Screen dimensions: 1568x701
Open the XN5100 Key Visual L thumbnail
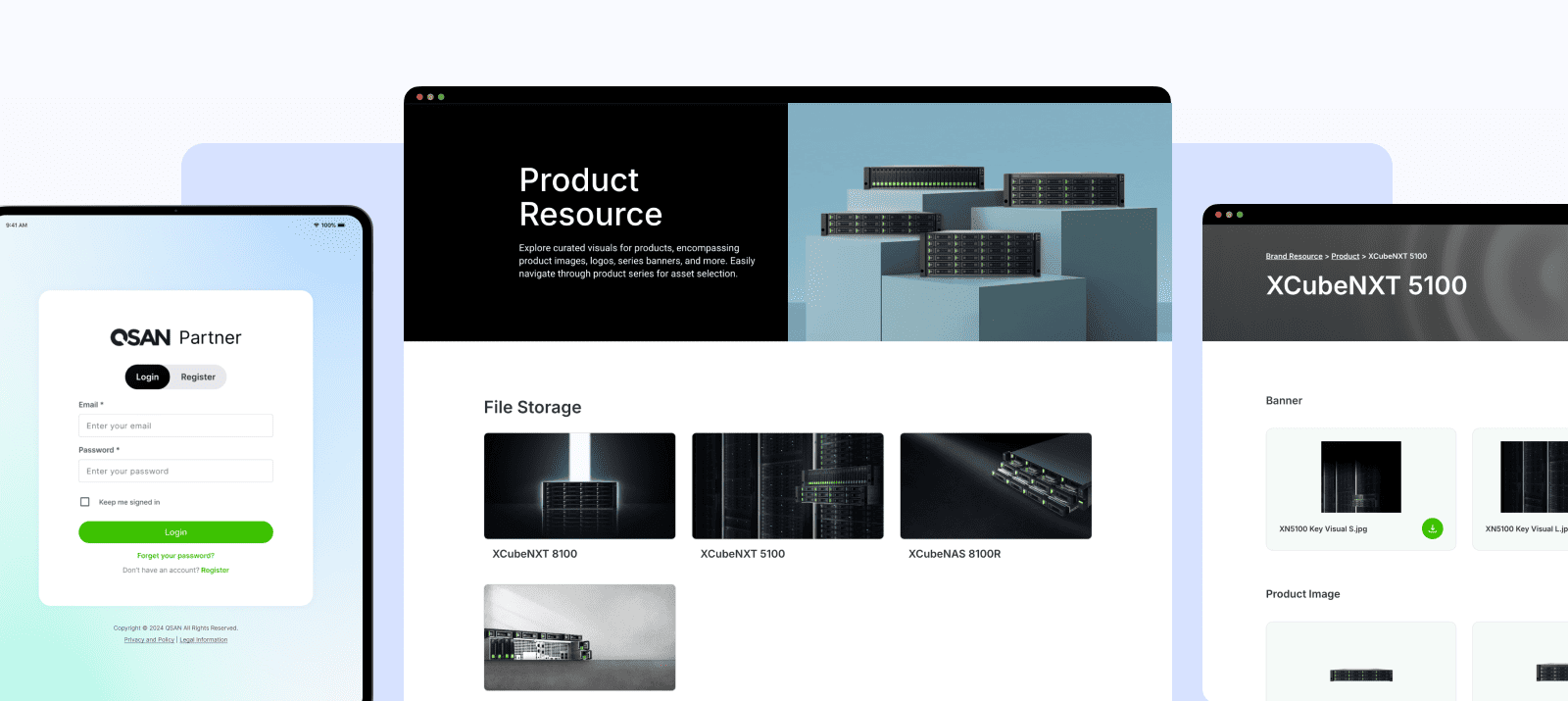(x=1535, y=476)
